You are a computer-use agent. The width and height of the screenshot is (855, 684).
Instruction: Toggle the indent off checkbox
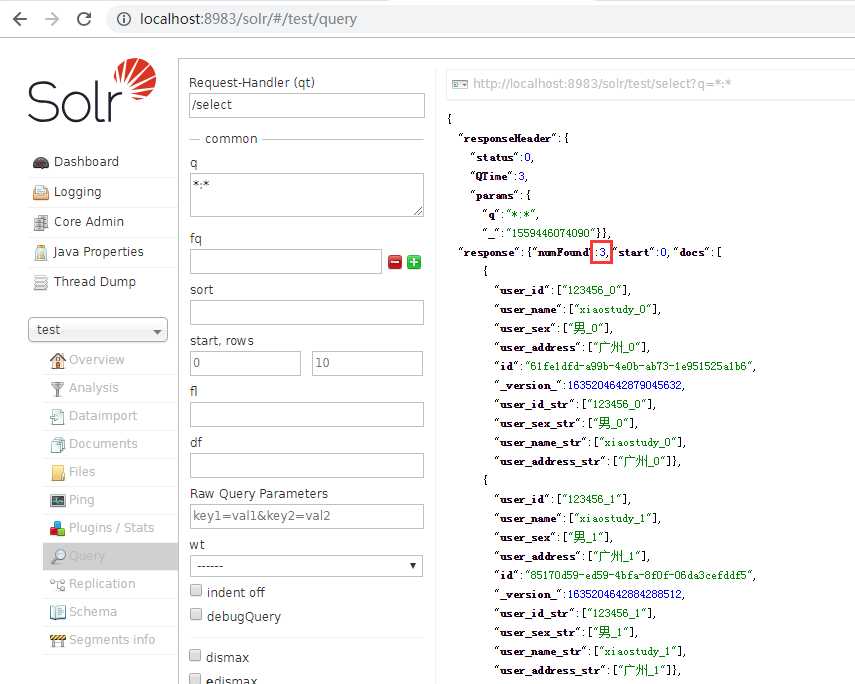click(196, 591)
